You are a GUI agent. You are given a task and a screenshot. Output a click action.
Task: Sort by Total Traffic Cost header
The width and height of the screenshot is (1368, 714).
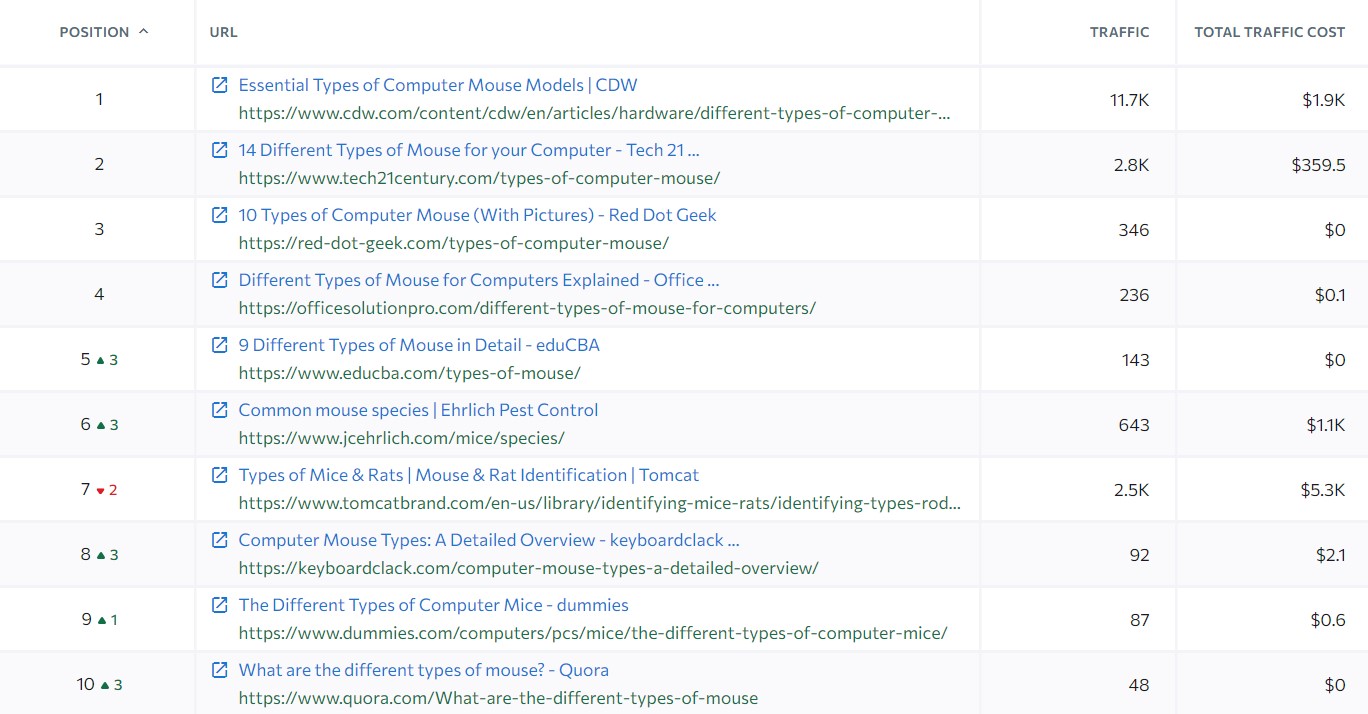point(1269,32)
